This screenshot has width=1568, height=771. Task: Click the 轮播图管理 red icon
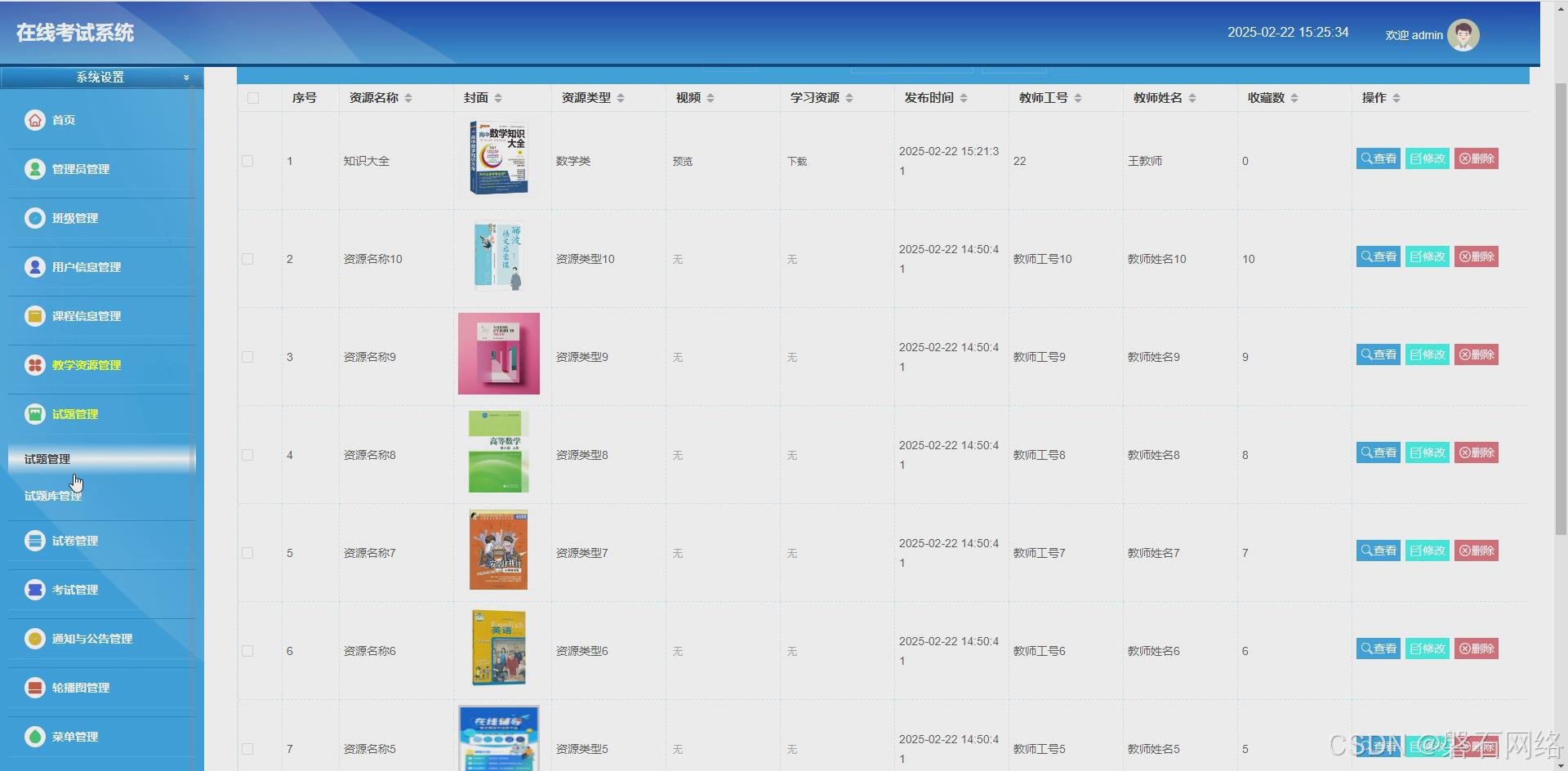point(34,688)
